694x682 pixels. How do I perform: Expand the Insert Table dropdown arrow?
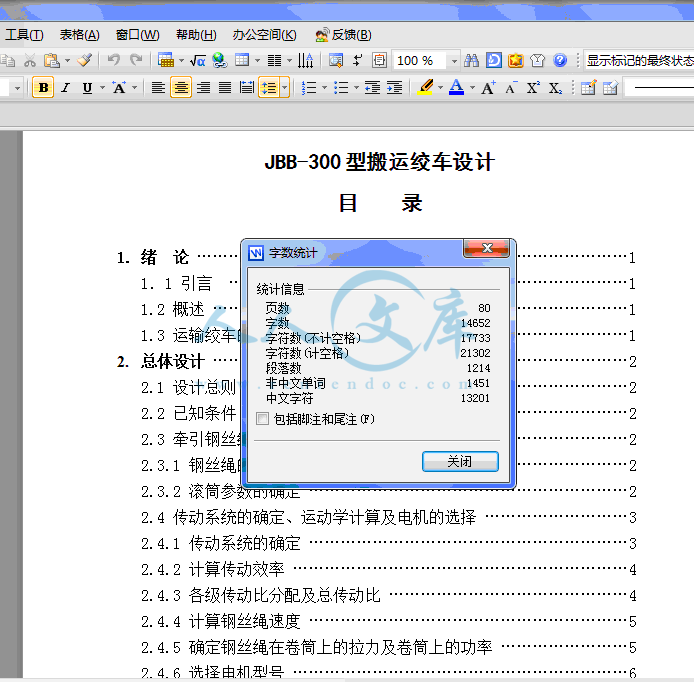point(181,61)
